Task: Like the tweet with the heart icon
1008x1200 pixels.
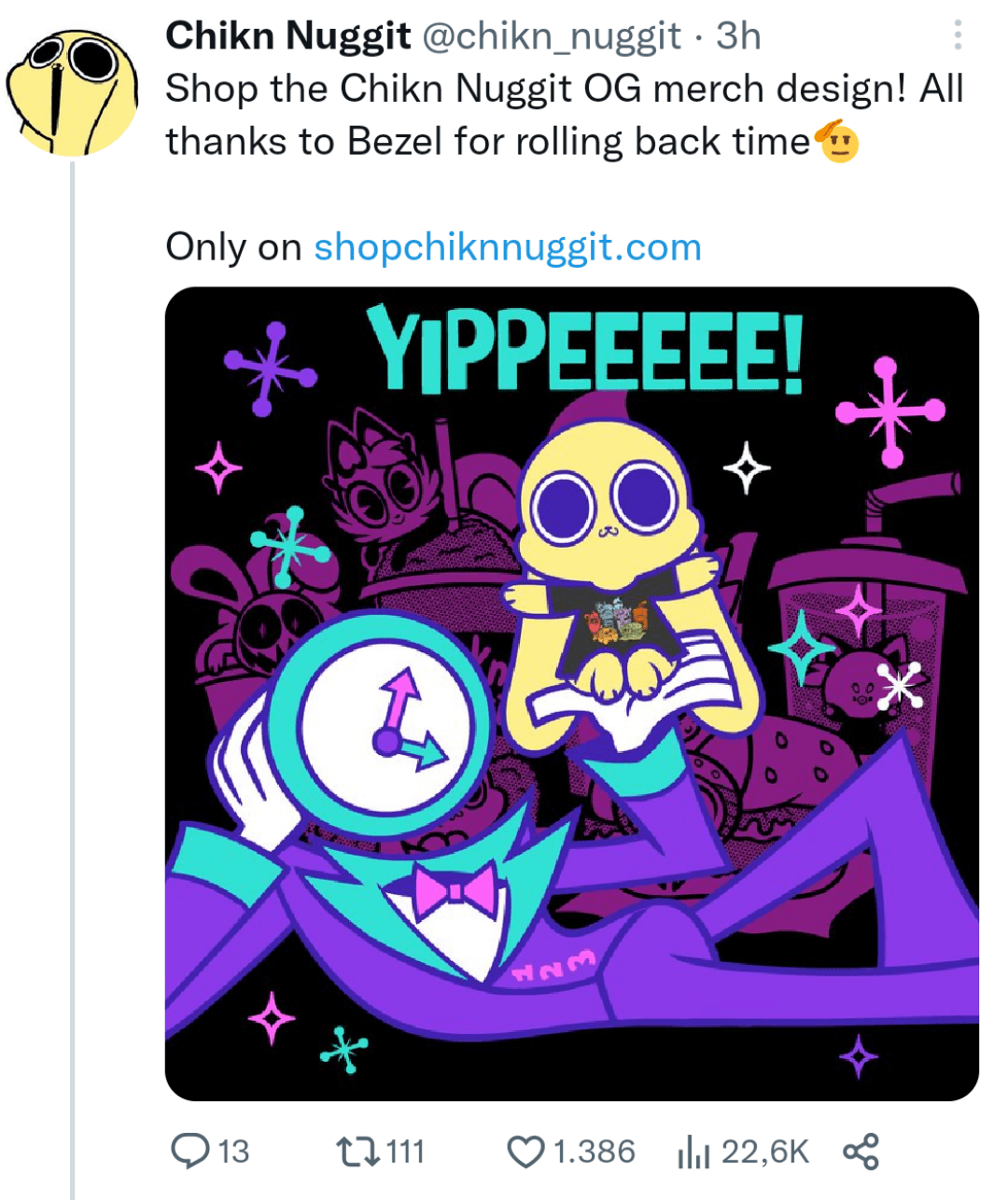Action: click(x=525, y=1151)
